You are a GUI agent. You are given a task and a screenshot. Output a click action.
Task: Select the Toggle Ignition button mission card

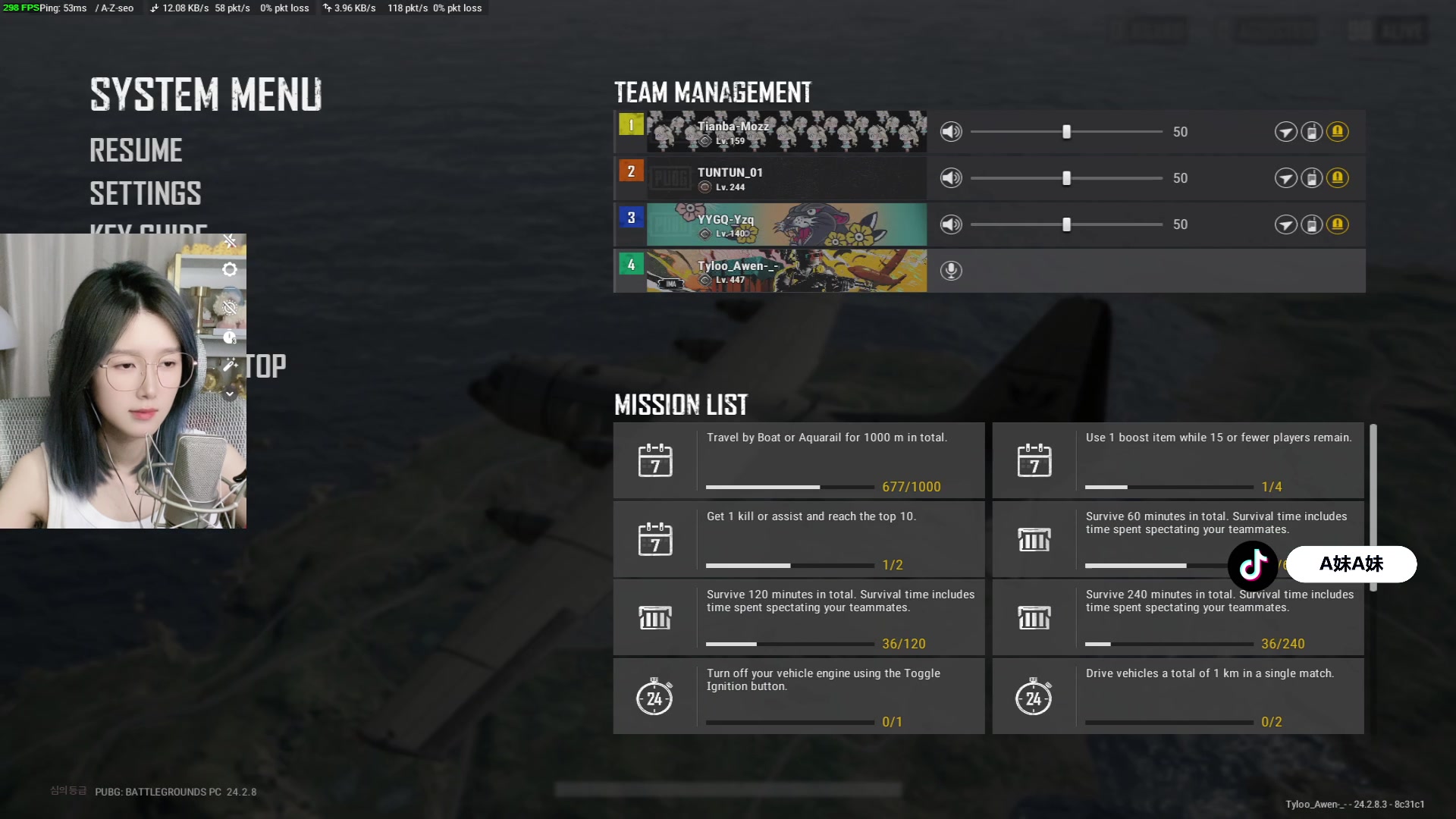tap(799, 696)
